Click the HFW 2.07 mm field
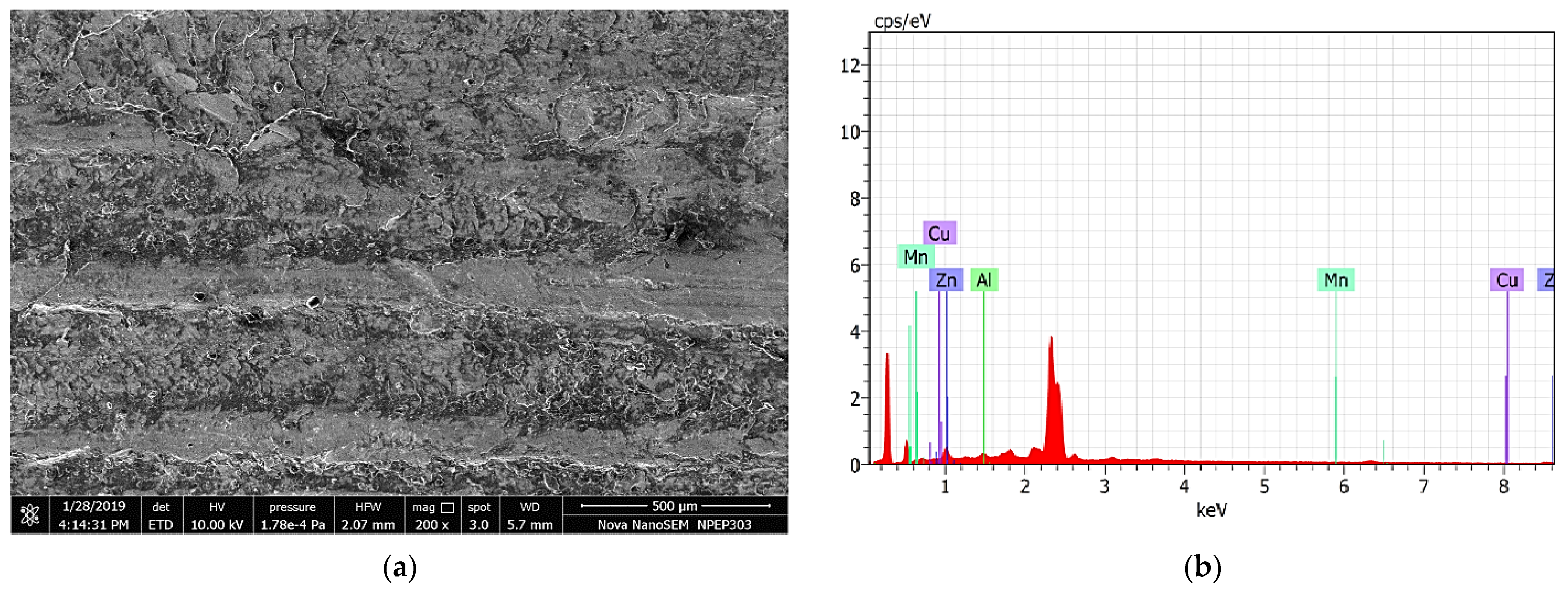 (368, 515)
